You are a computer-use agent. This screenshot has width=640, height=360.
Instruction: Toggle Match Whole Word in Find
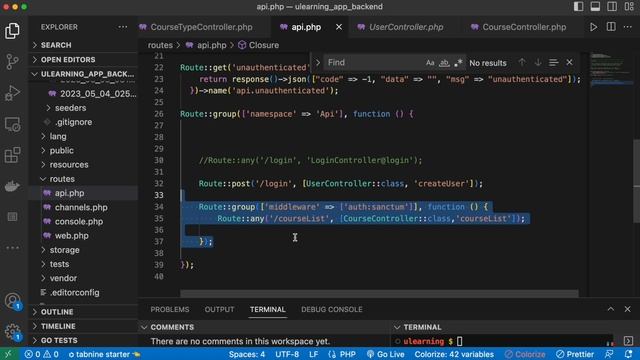coord(444,63)
